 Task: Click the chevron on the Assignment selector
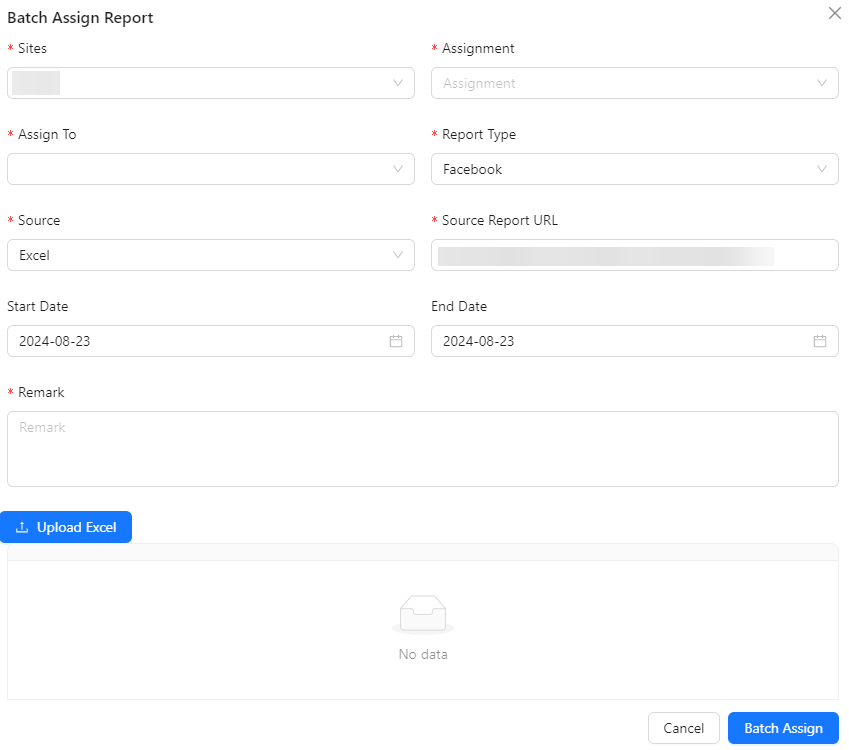tap(823, 83)
